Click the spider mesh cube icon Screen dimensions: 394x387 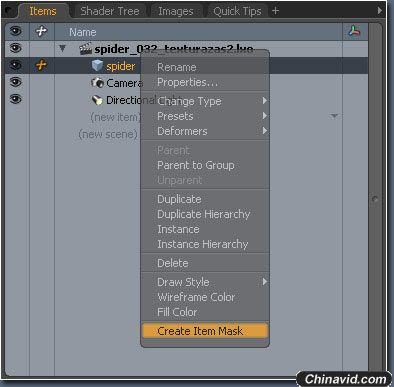97,65
